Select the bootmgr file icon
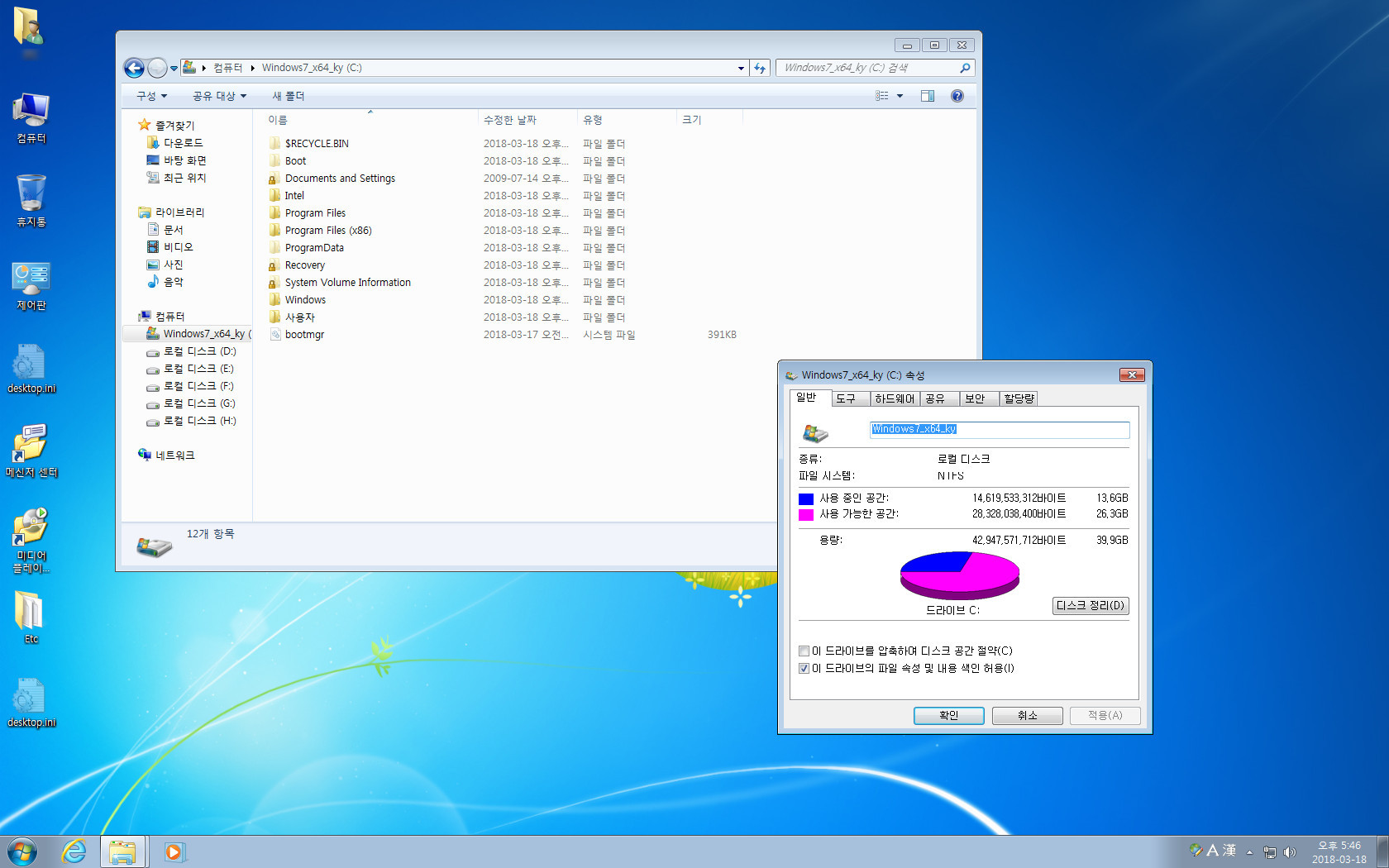1389x868 pixels. point(274,334)
